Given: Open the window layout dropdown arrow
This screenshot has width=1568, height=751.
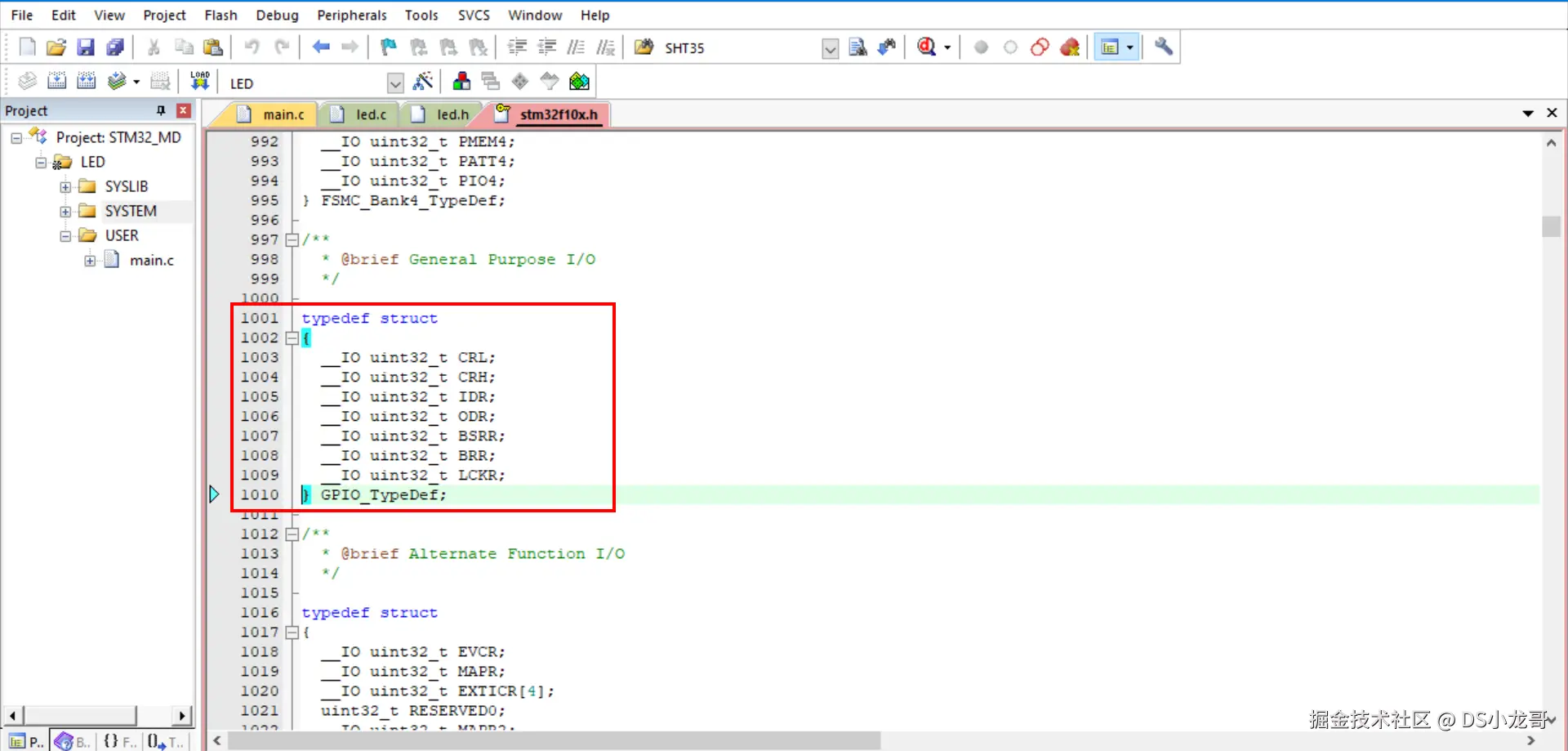Looking at the screenshot, I should pos(1129,47).
